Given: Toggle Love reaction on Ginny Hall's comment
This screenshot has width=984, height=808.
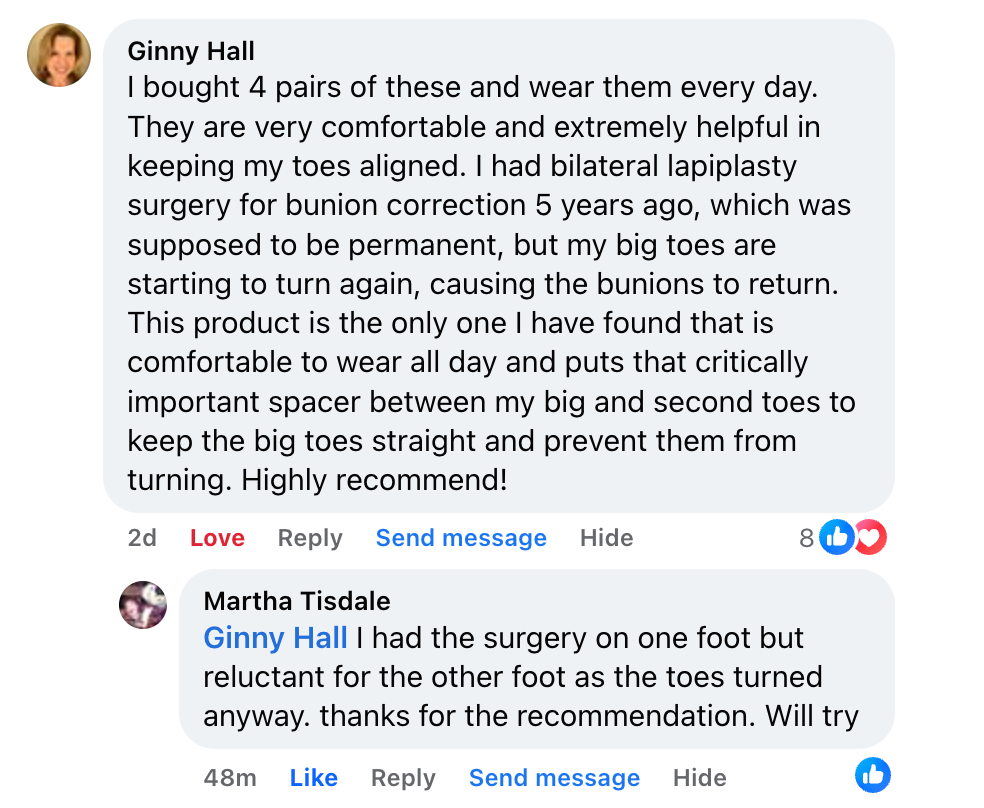Looking at the screenshot, I should [x=217, y=538].
